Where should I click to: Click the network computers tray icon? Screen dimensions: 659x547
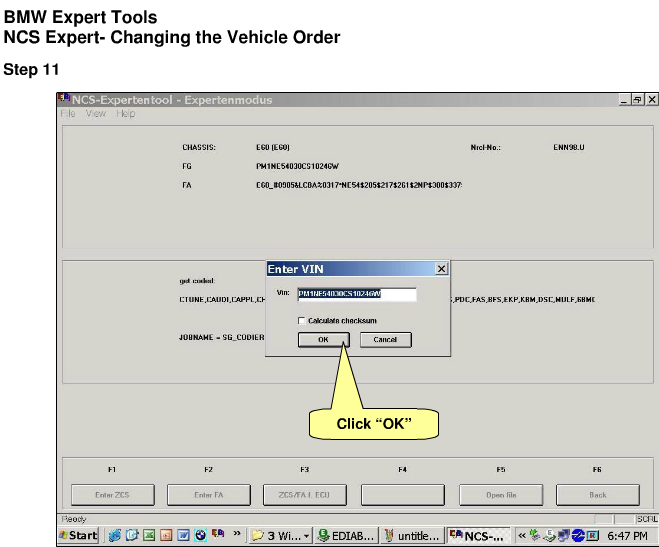pyautogui.click(x=564, y=535)
